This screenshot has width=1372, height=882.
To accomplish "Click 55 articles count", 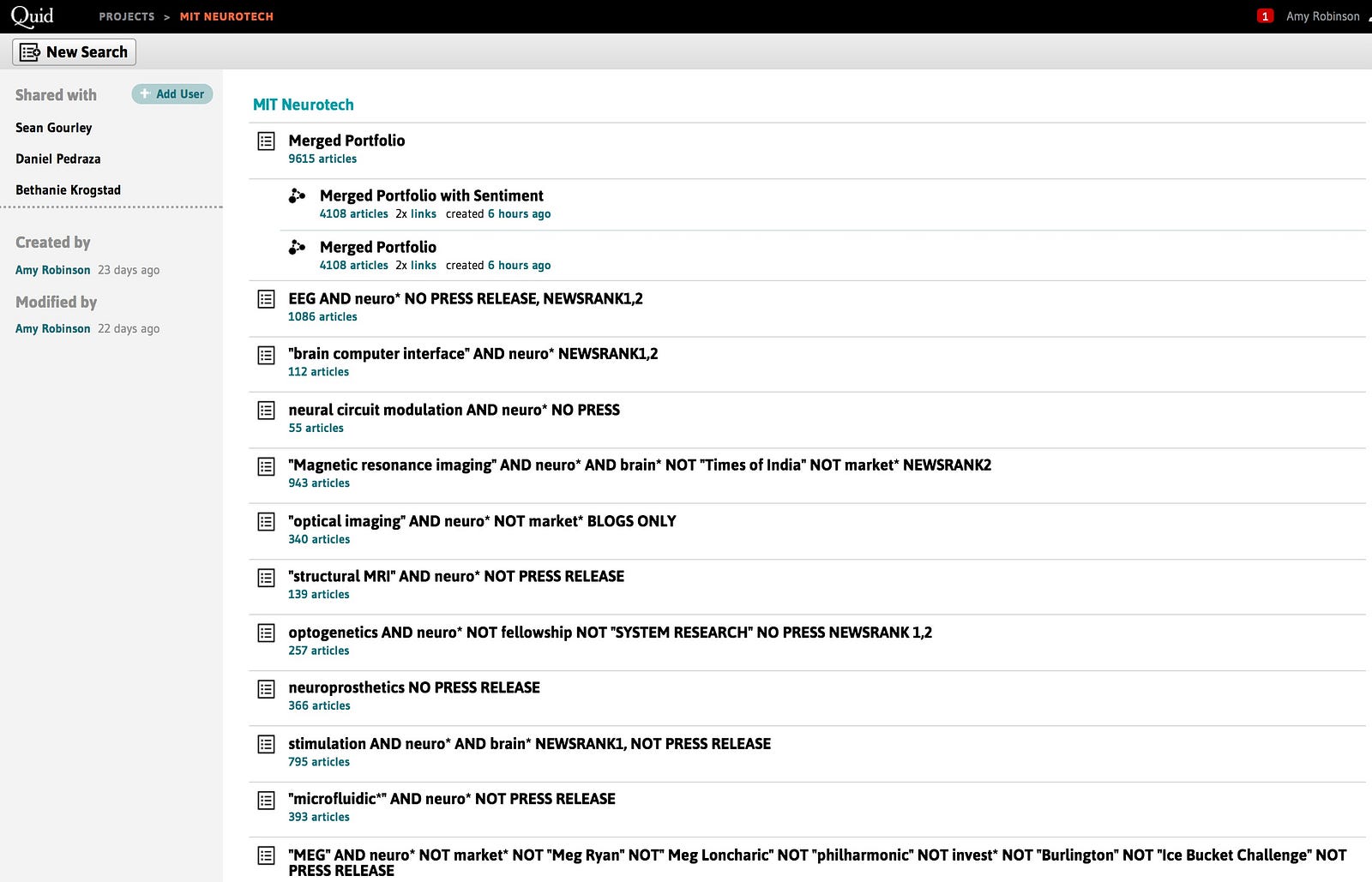I will [316, 428].
